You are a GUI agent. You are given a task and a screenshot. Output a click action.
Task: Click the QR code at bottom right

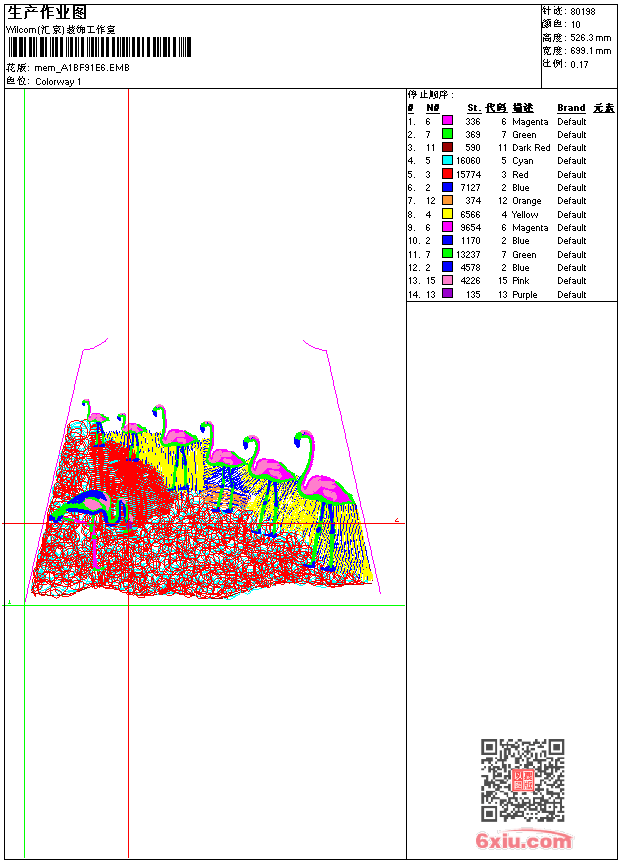[x=522, y=780]
